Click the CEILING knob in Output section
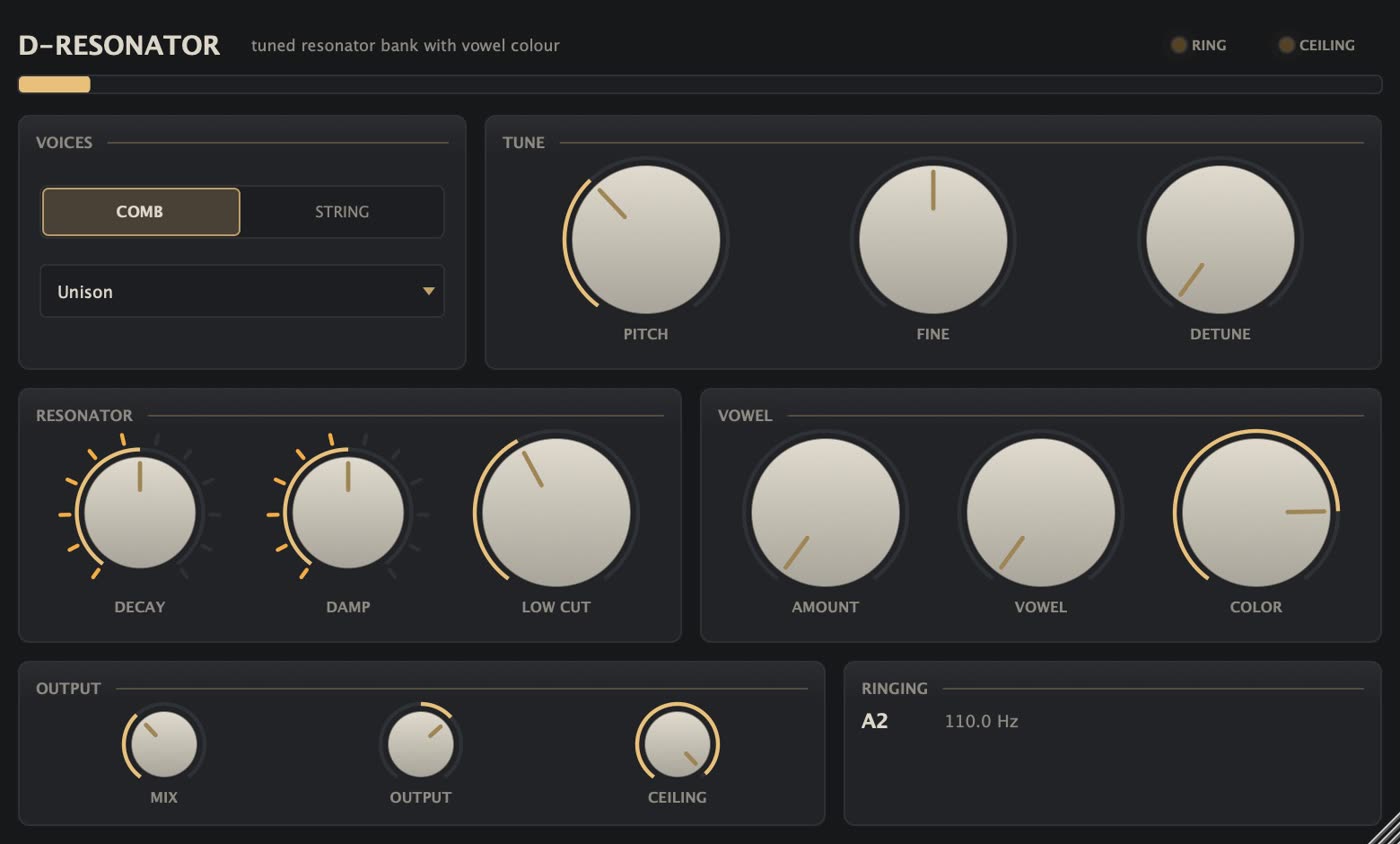The height and width of the screenshot is (844, 1400). click(x=677, y=744)
